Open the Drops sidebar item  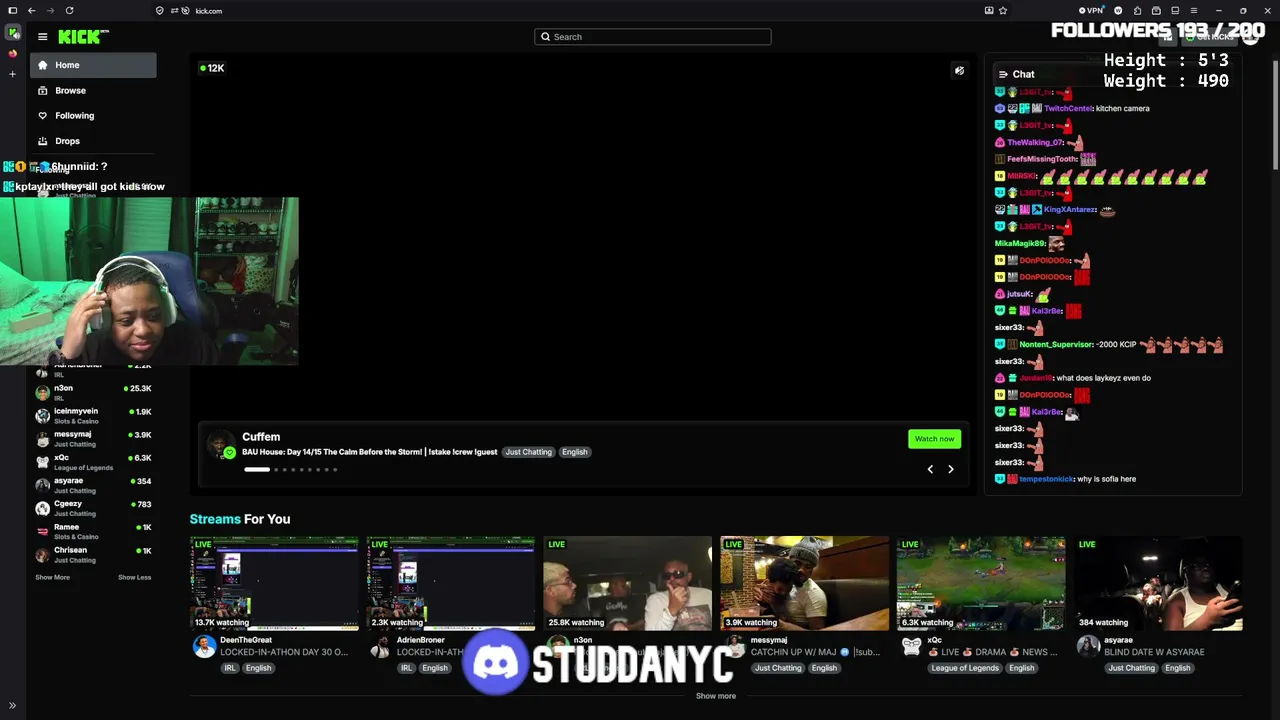pos(93,141)
